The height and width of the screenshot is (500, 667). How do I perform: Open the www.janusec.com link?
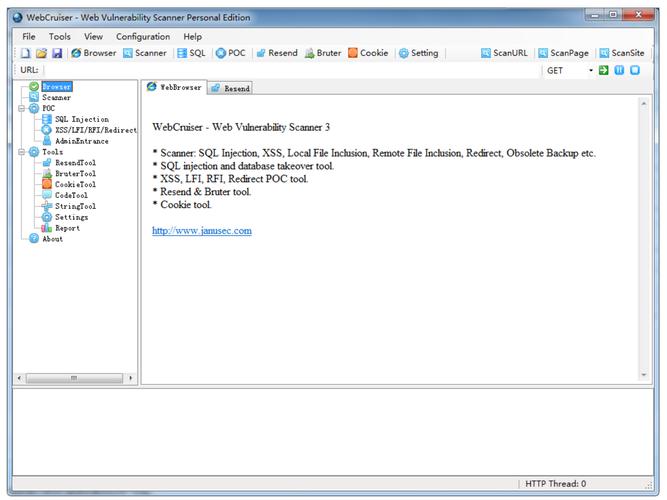point(201,230)
